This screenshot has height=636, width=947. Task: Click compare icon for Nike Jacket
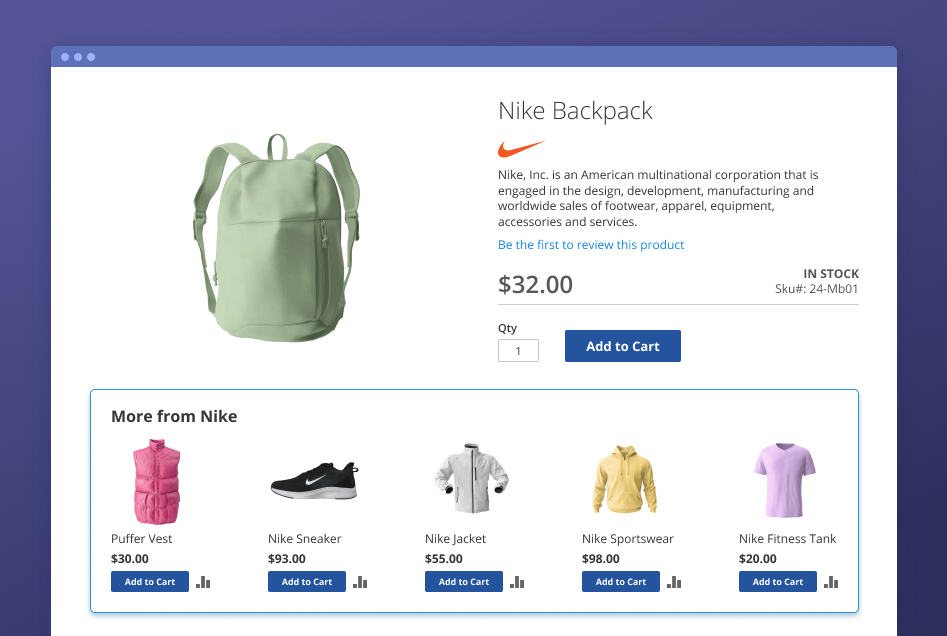518,582
